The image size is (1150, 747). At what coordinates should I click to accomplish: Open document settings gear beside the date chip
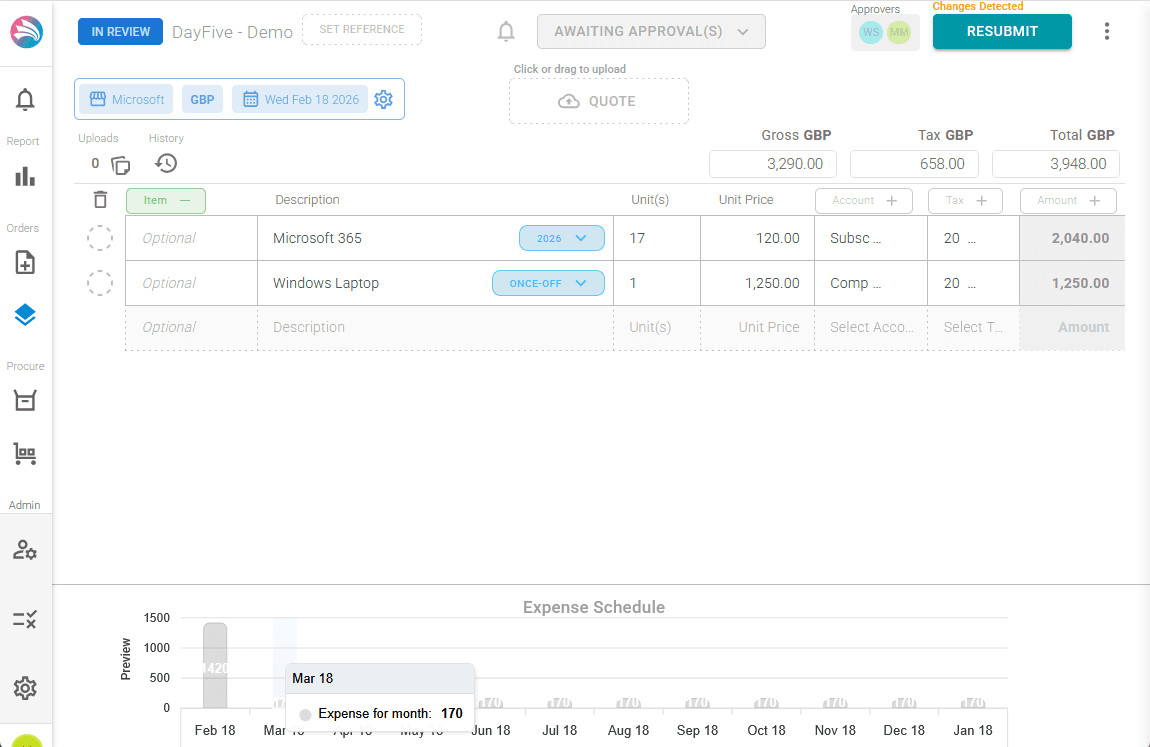click(383, 99)
